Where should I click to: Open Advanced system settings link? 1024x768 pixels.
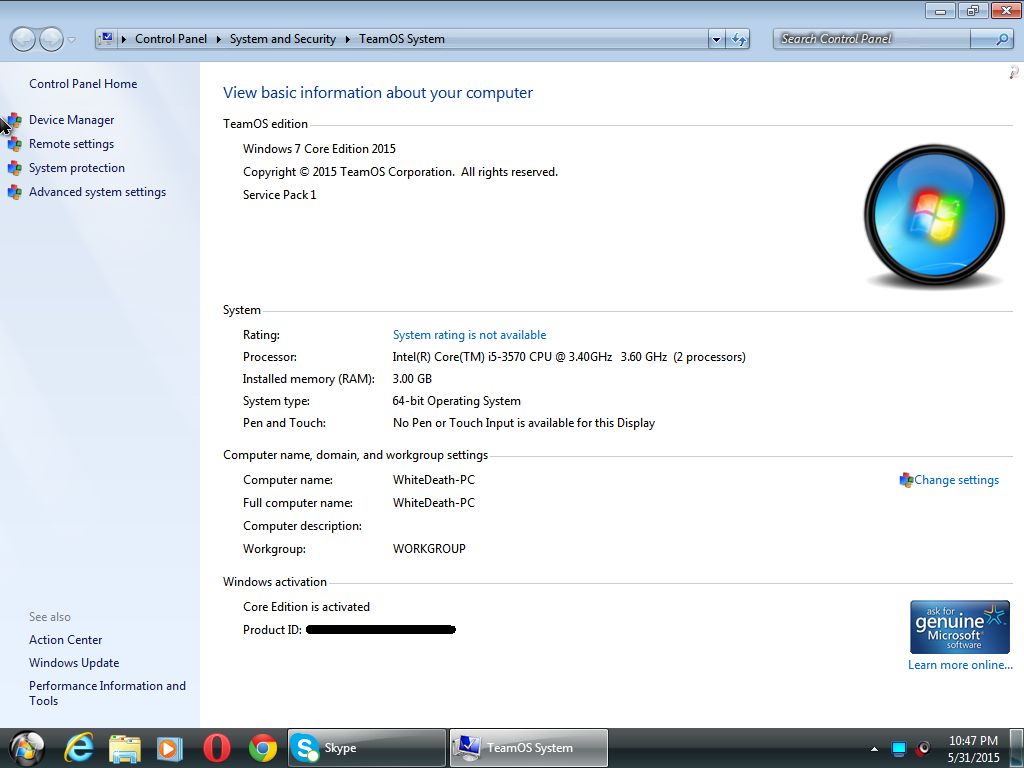coord(97,192)
